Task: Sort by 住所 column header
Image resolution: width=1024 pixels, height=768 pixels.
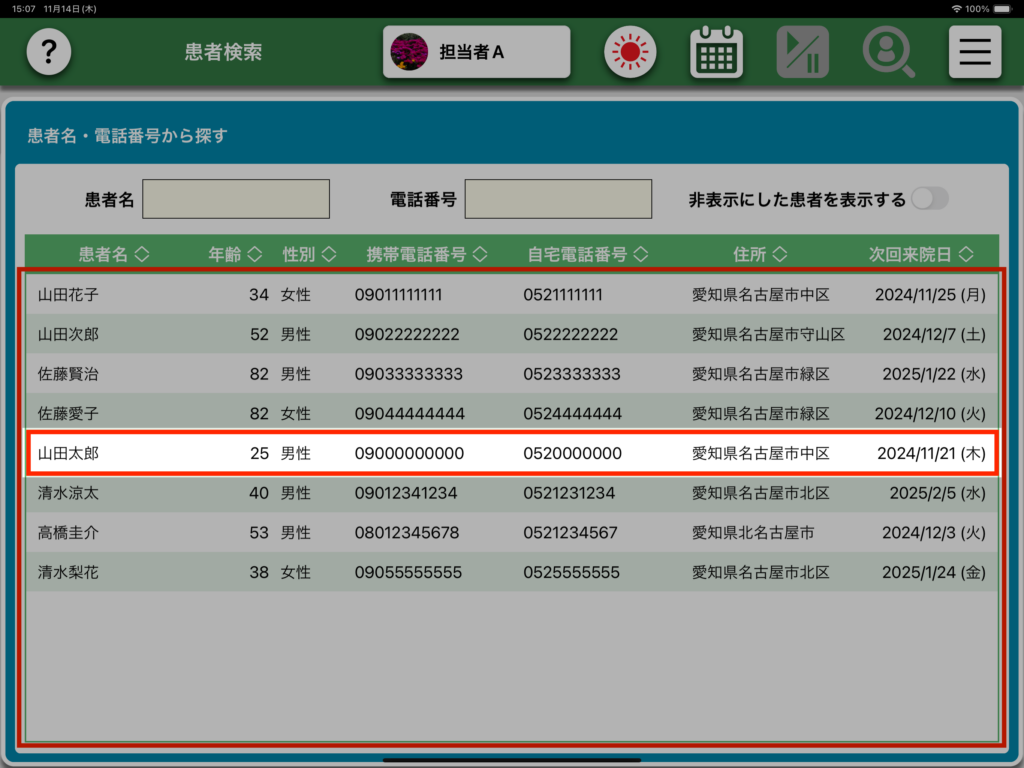Action: (759, 255)
